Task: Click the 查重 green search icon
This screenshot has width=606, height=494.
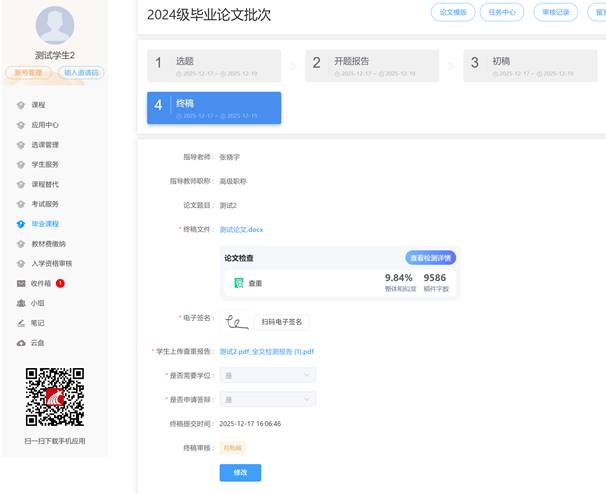Action: [x=239, y=283]
